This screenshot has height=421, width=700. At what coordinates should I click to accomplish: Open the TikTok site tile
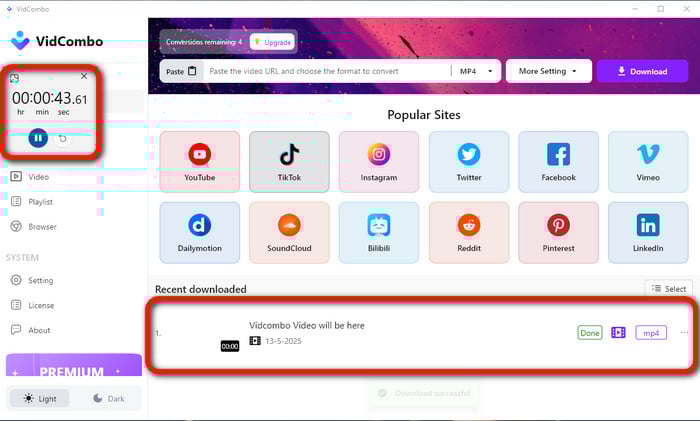pos(289,162)
